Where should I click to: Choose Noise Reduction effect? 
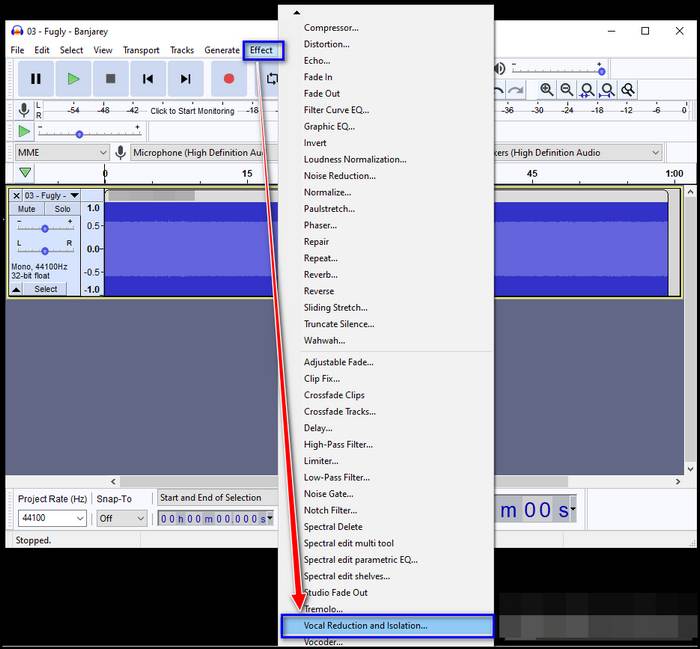386,176
